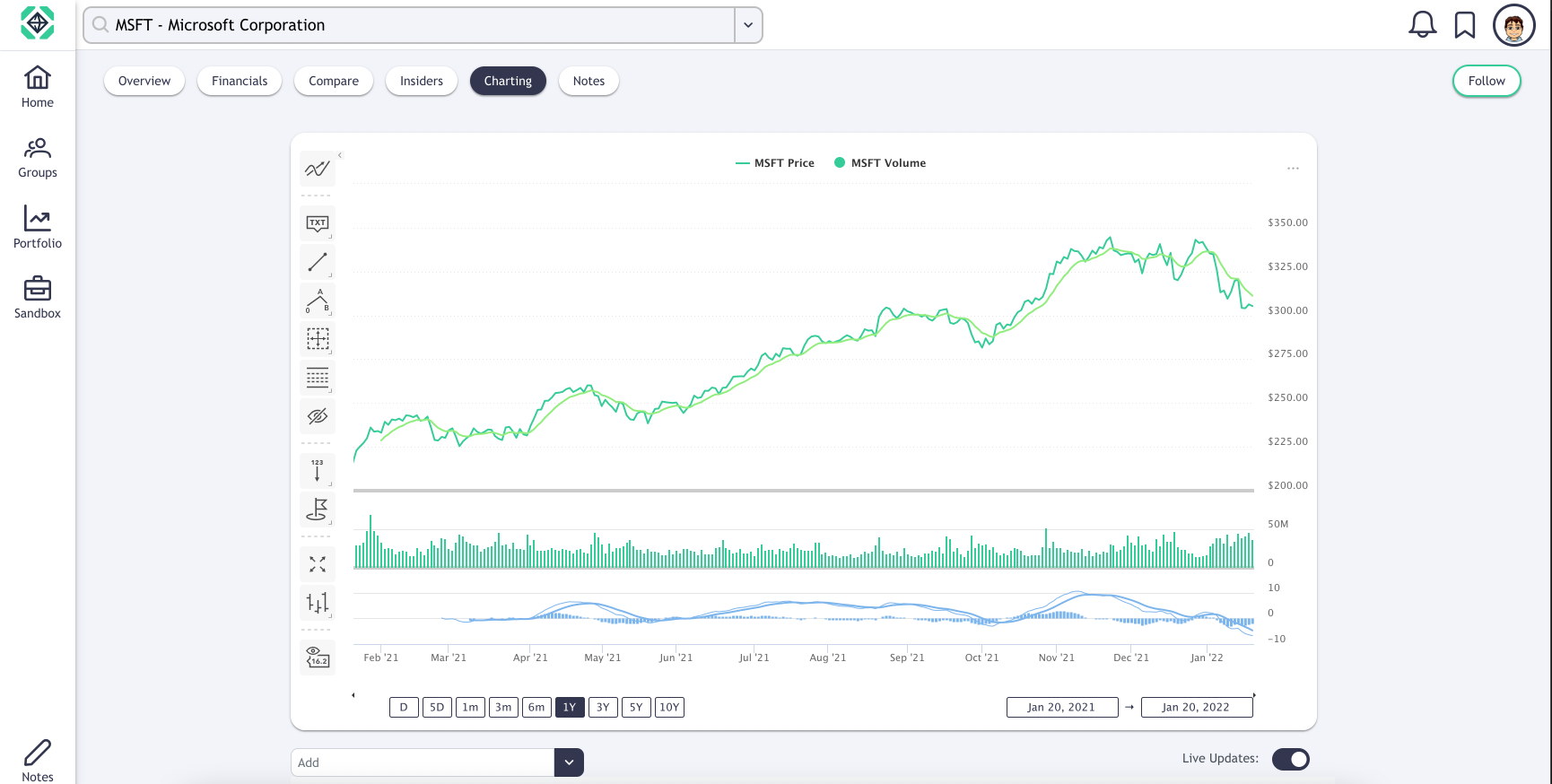Image resolution: width=1552 pixels, height=784 pixels.
Task: Open the ticker search dropdown
Action: point(747,24)
